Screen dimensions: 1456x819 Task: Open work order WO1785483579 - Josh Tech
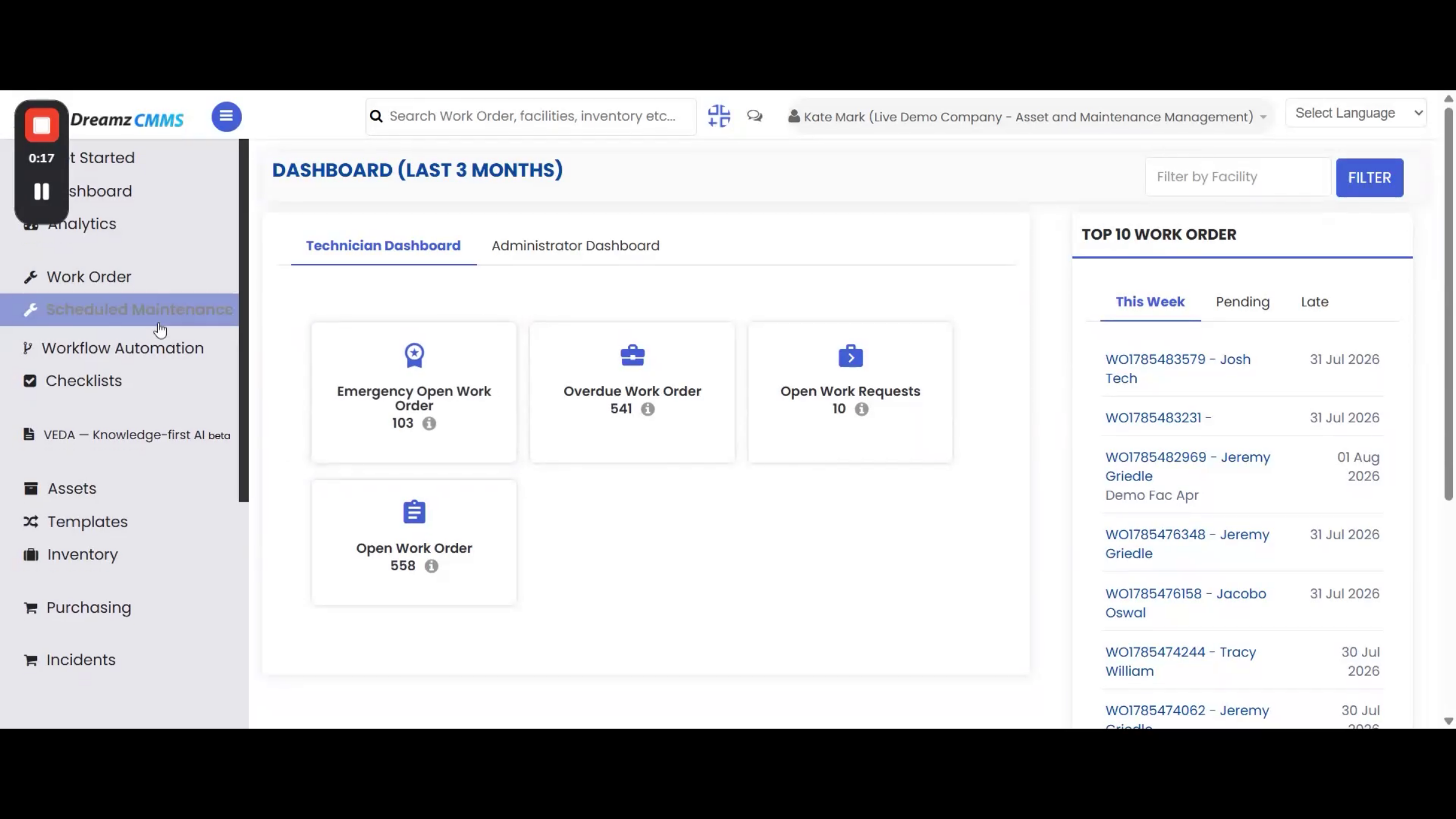(1178, 369)
